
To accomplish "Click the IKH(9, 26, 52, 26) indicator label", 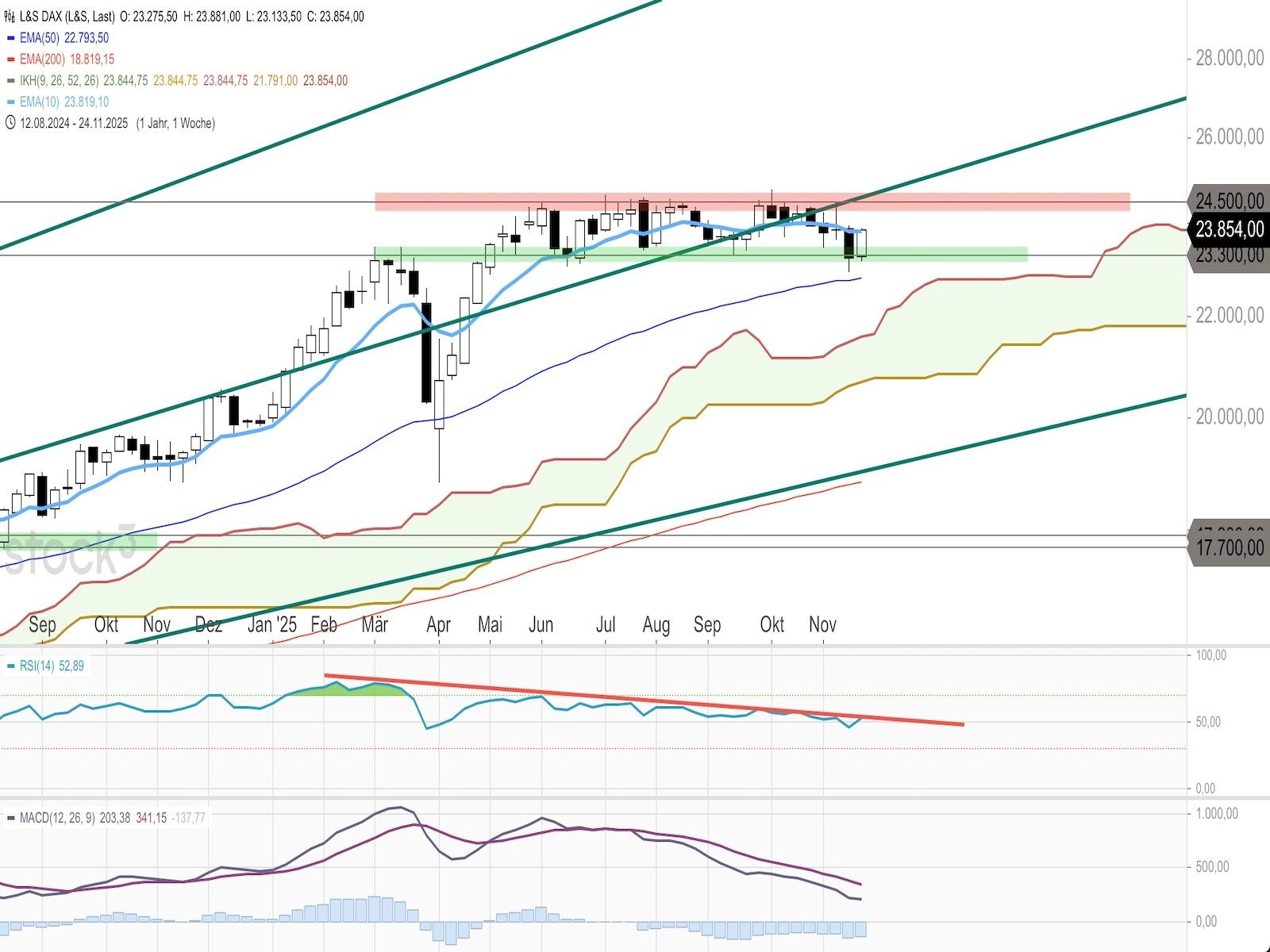I will (60, 81).
